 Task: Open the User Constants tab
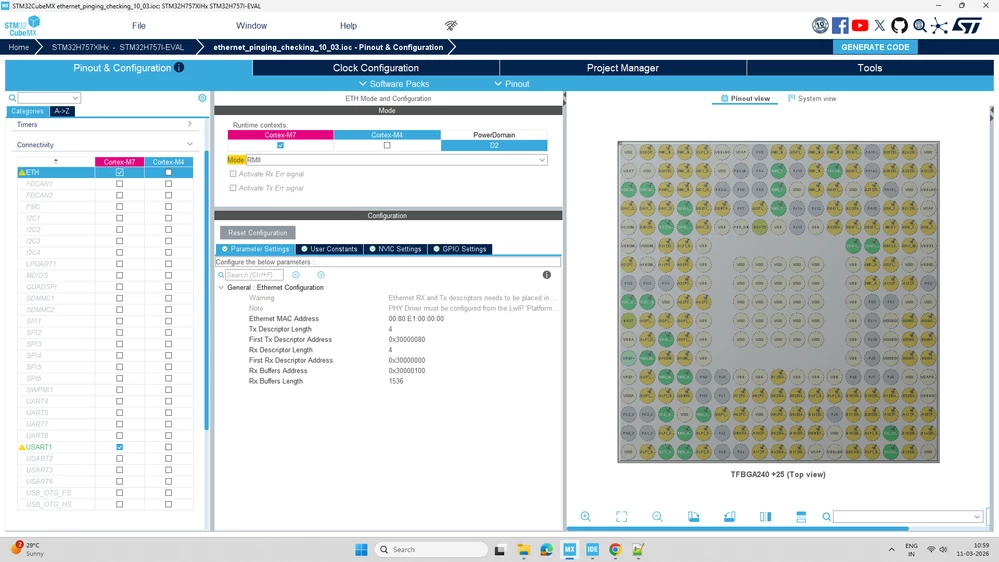pyautogui.click(x=329, y=249)
